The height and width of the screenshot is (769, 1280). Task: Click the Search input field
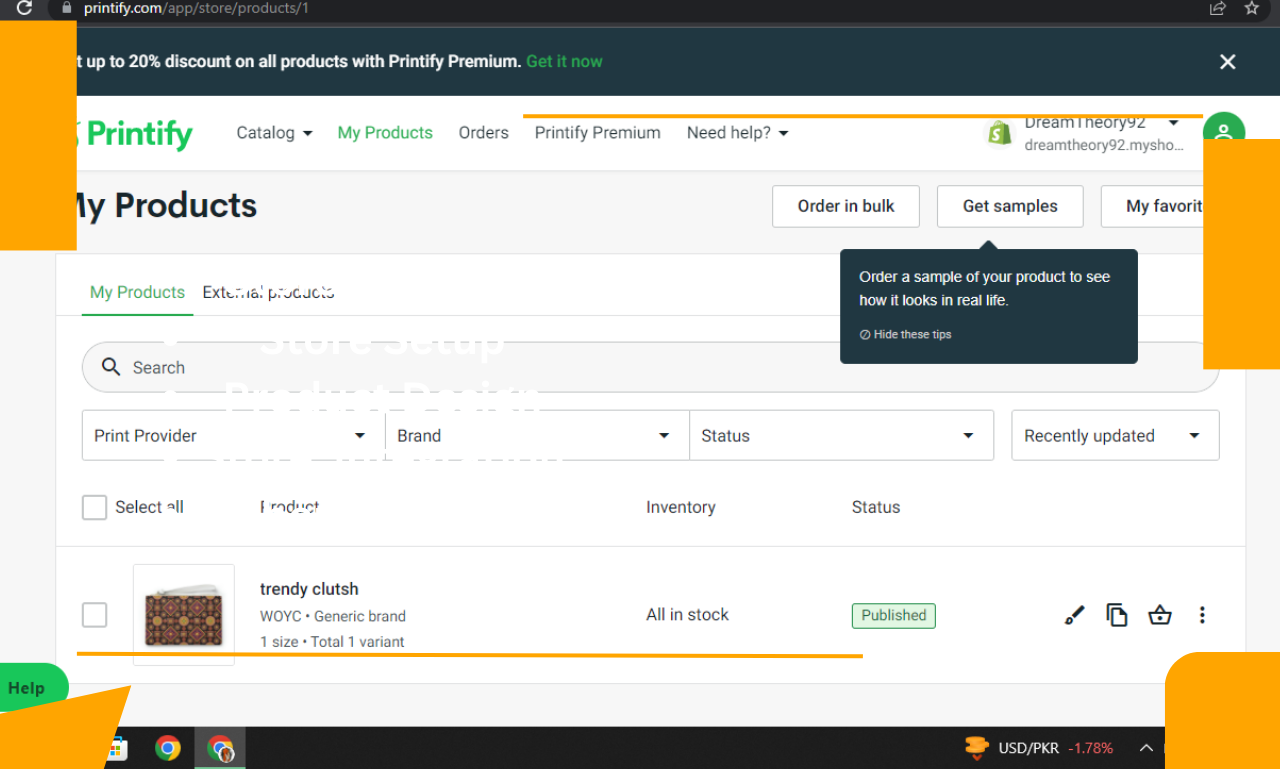coord(400,367)
